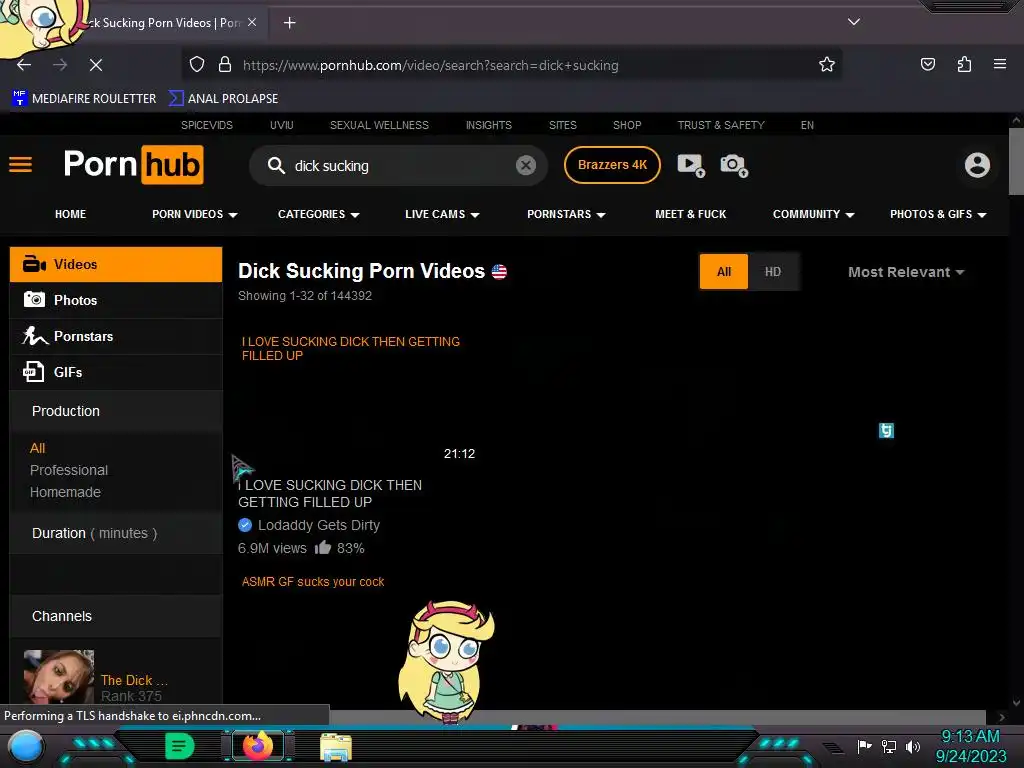1024x768 pixels.
Task: Open the File Explorer taskbar icon
Action: [336, 746]
